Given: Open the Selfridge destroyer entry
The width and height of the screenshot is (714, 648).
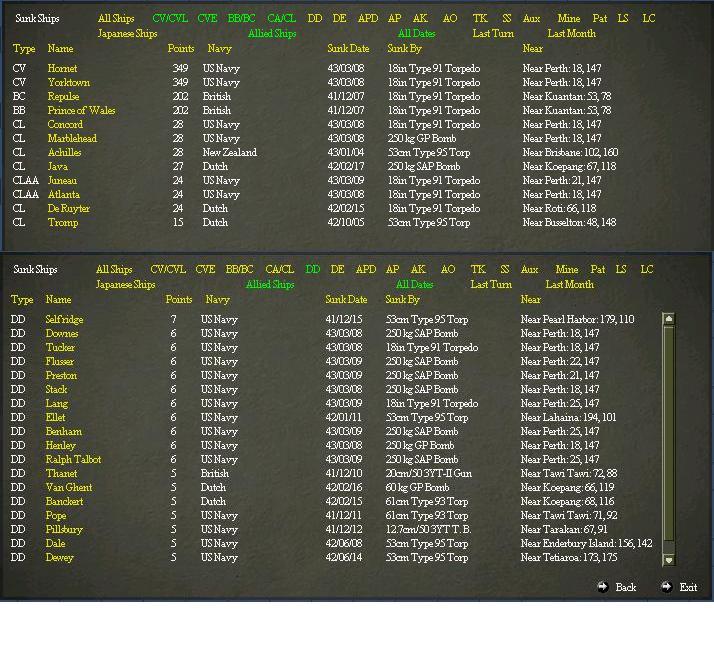Looking at the screenshot, I should pyautogui.click(x=64, y=320).
